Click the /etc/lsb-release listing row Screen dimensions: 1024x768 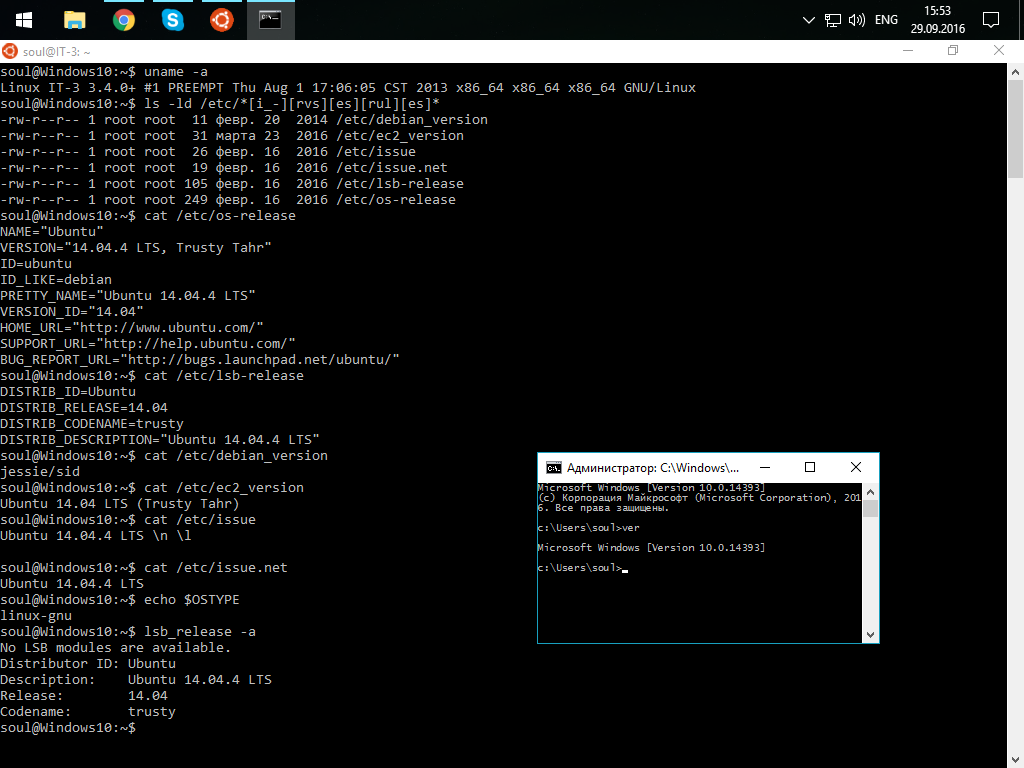232,184
